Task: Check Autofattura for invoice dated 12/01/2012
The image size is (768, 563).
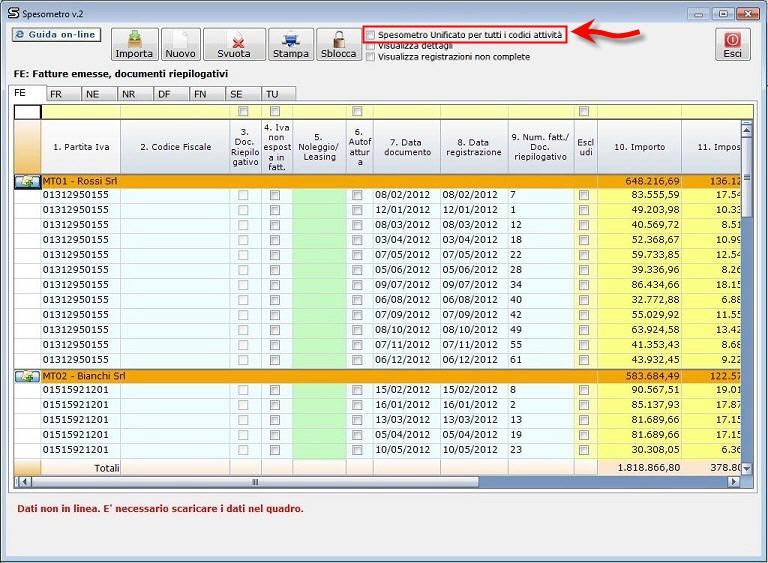Action: [357, 210]
